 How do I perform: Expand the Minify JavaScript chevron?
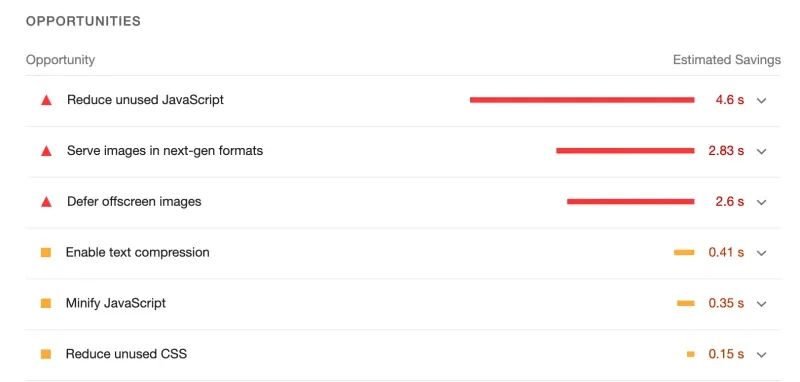[761, 304]
